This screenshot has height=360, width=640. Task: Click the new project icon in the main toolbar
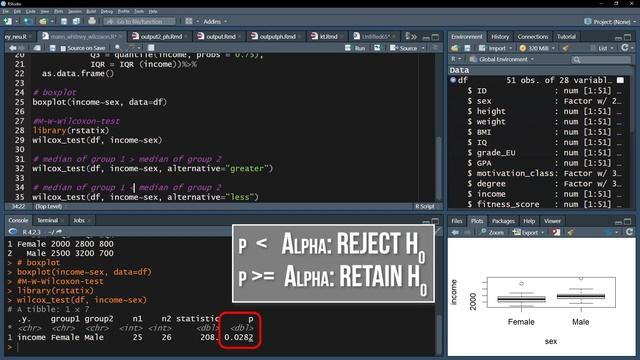(x=27, y=21)
